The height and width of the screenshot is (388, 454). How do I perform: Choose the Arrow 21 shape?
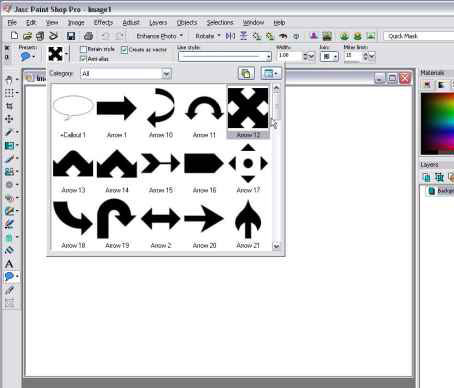pyautogui.click(x=248, y=224)
